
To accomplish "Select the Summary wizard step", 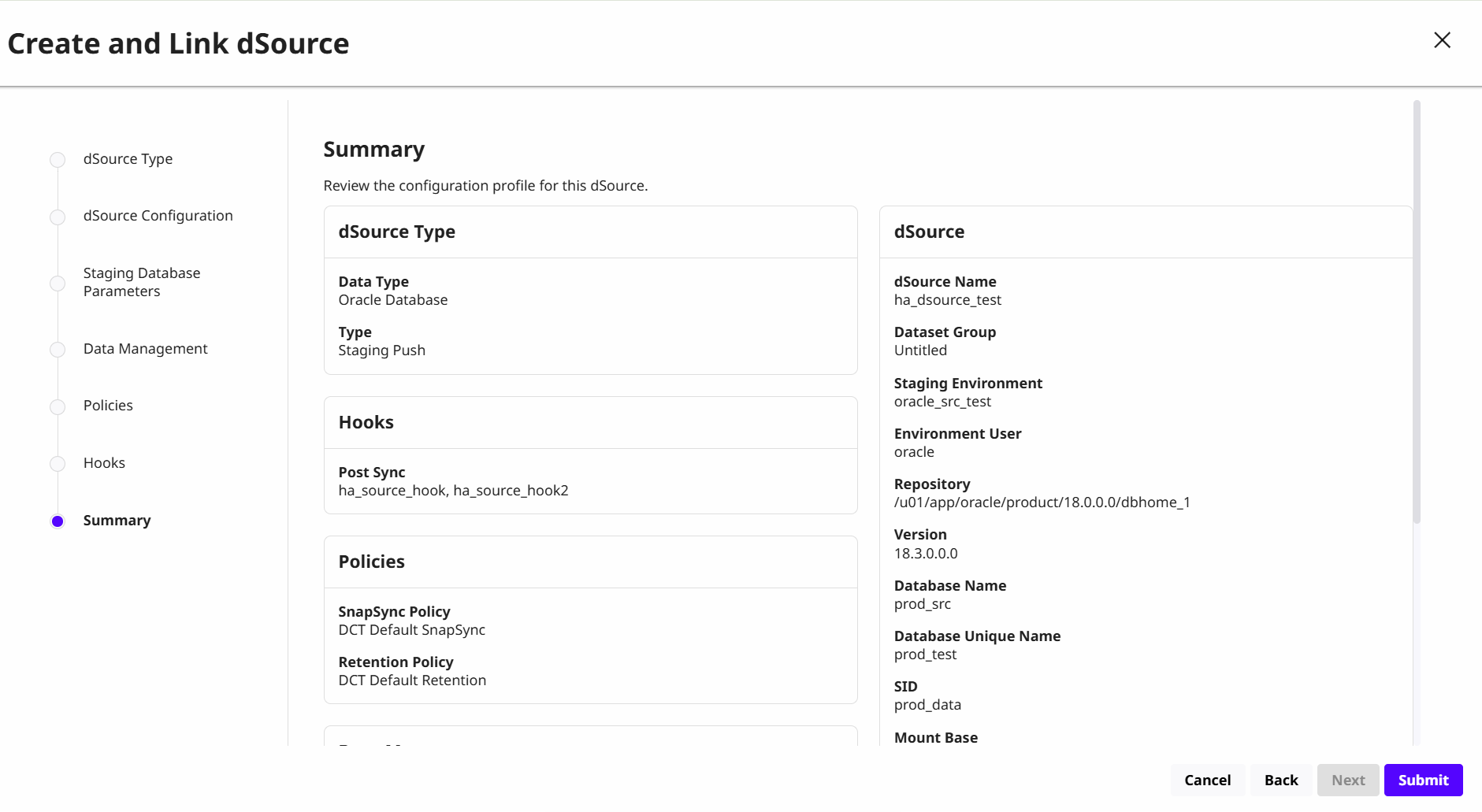I will (117, 521).
